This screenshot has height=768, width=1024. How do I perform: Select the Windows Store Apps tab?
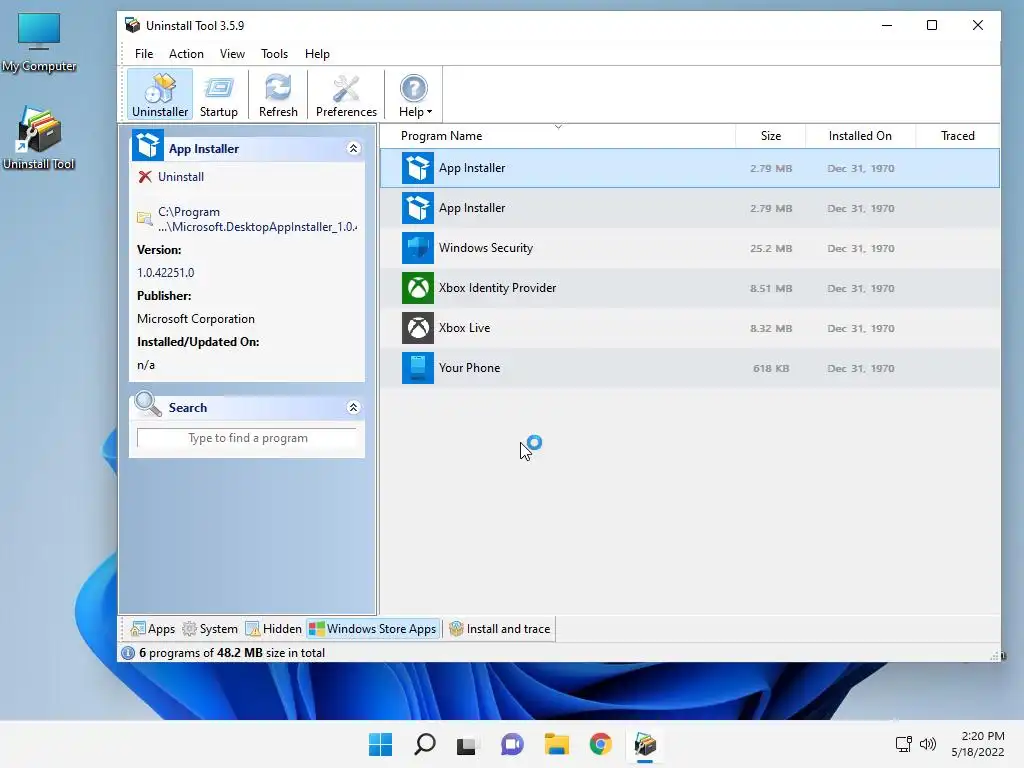(x=373, y=629)
